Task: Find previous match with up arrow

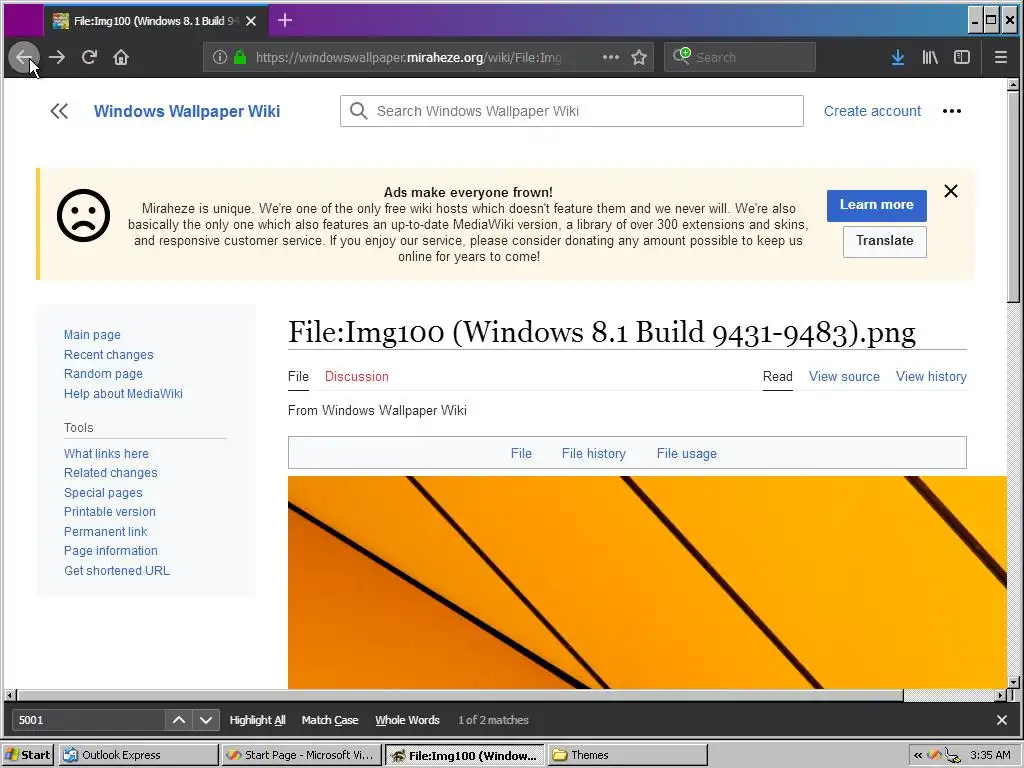Action: 178,720
